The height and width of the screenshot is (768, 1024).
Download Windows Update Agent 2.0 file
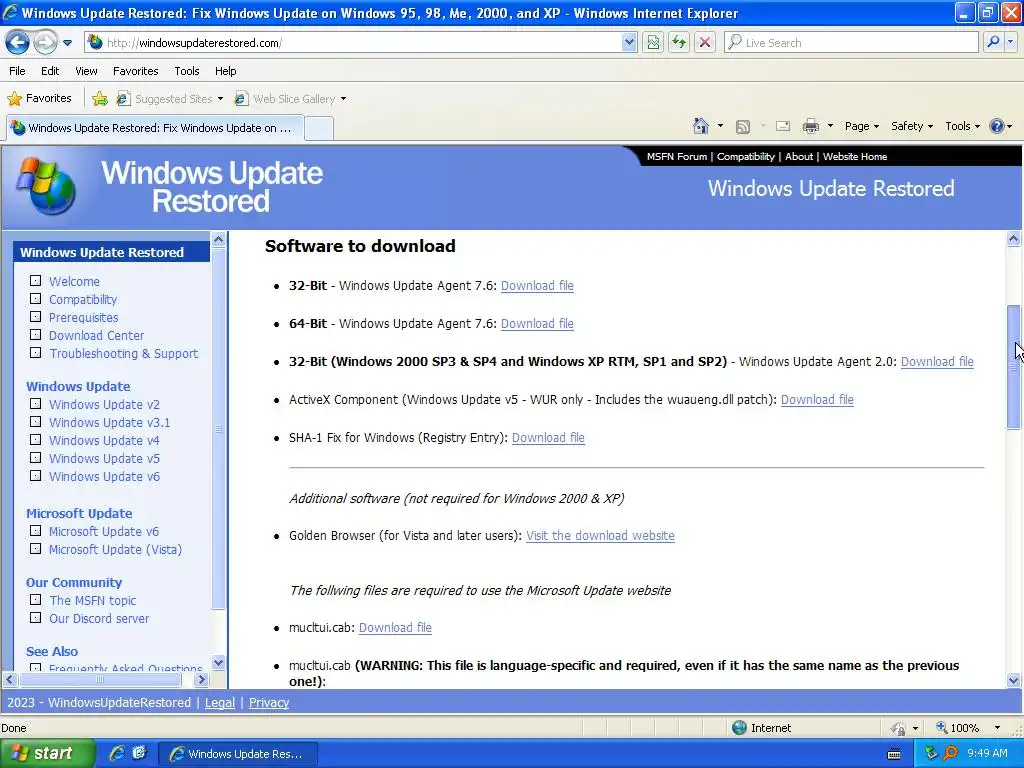click(937, 362)
